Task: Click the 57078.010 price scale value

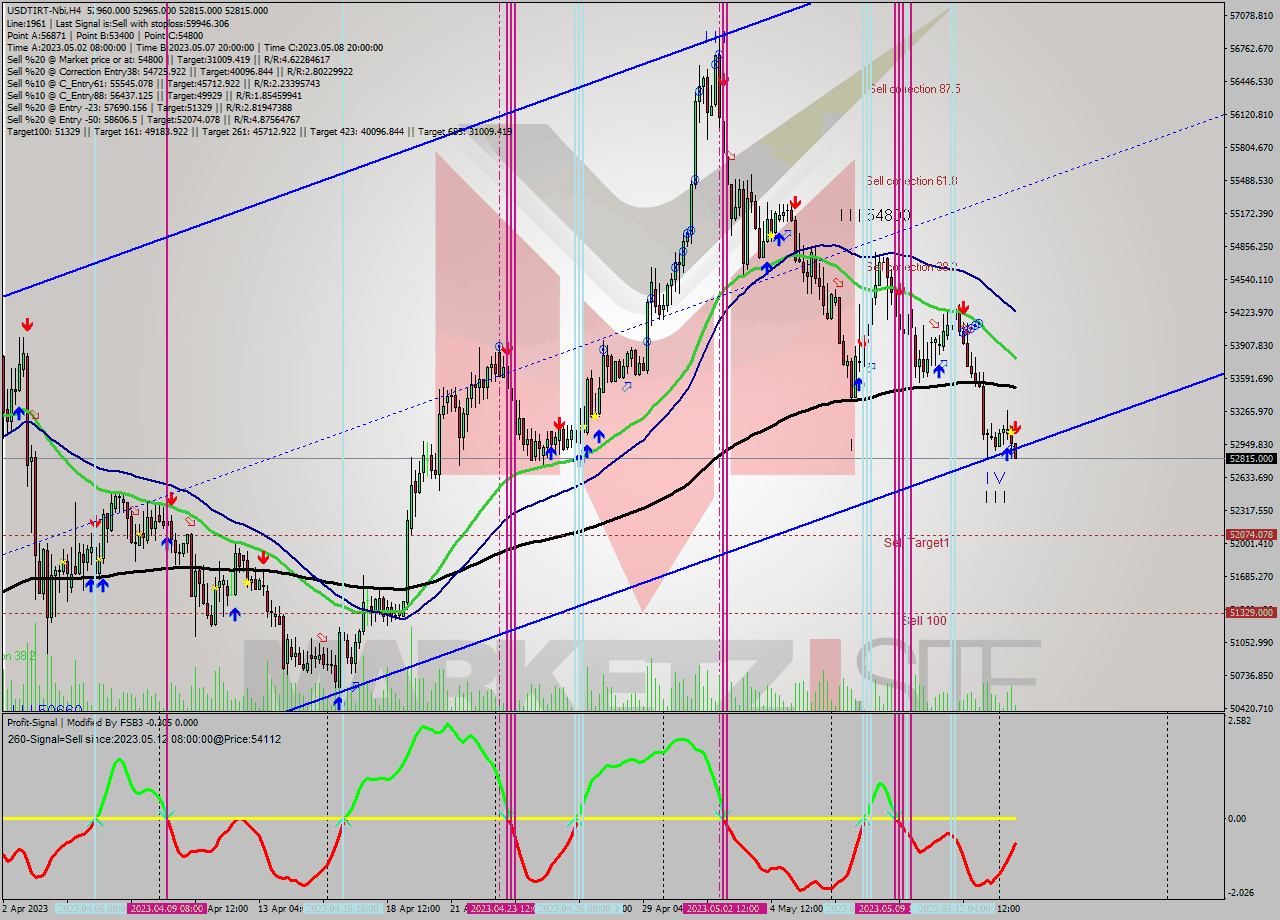Action: [1251, 16]
